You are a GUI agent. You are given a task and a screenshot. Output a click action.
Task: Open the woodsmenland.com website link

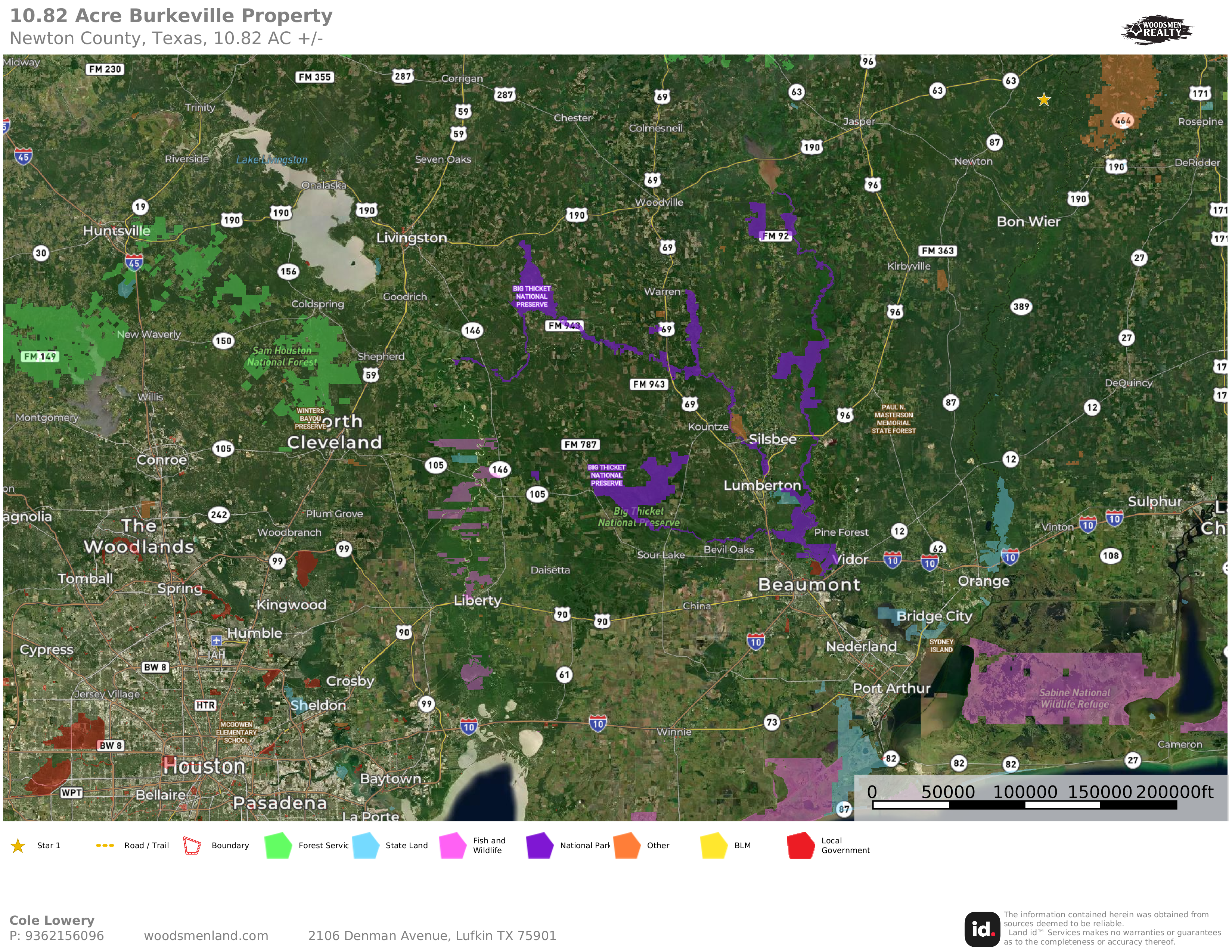(206, 936)
